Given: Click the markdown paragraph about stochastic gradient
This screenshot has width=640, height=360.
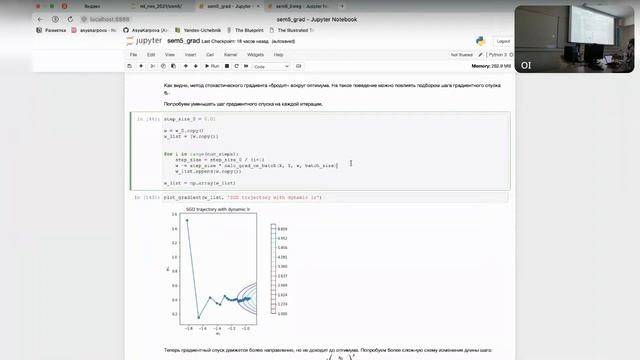Looking at the screenshot, I should [332, 89].
